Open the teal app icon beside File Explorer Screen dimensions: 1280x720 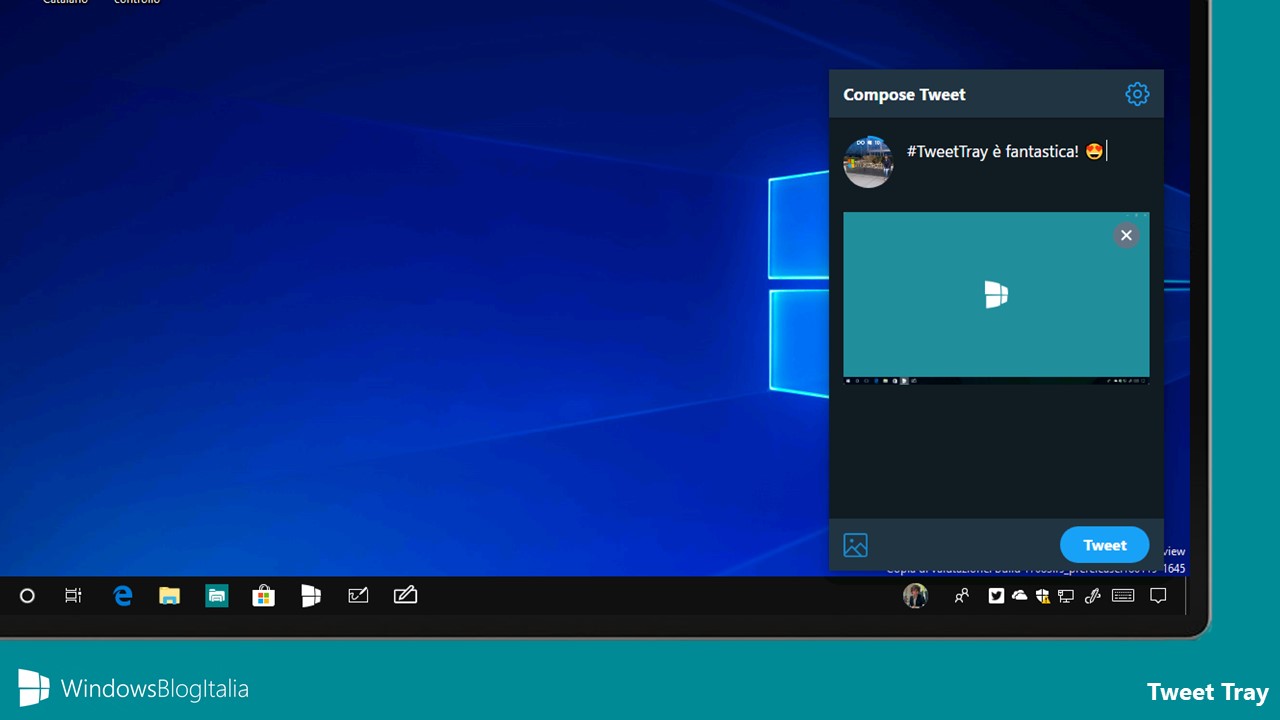(216, 596)
